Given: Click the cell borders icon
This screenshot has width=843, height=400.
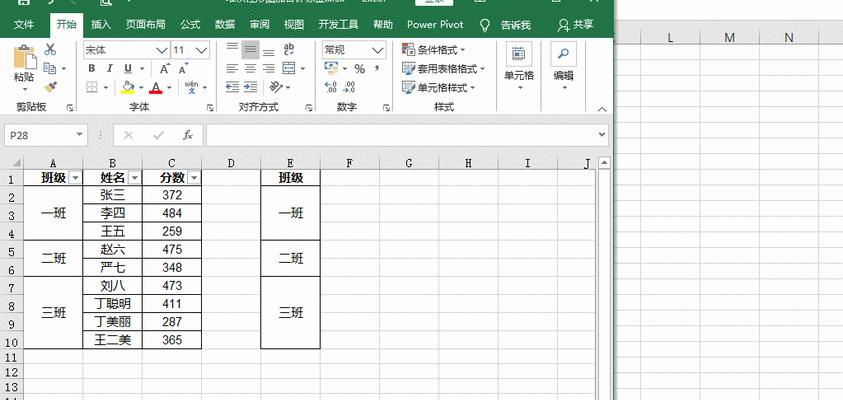Looking at the screenshot, I should pos(92,87).
